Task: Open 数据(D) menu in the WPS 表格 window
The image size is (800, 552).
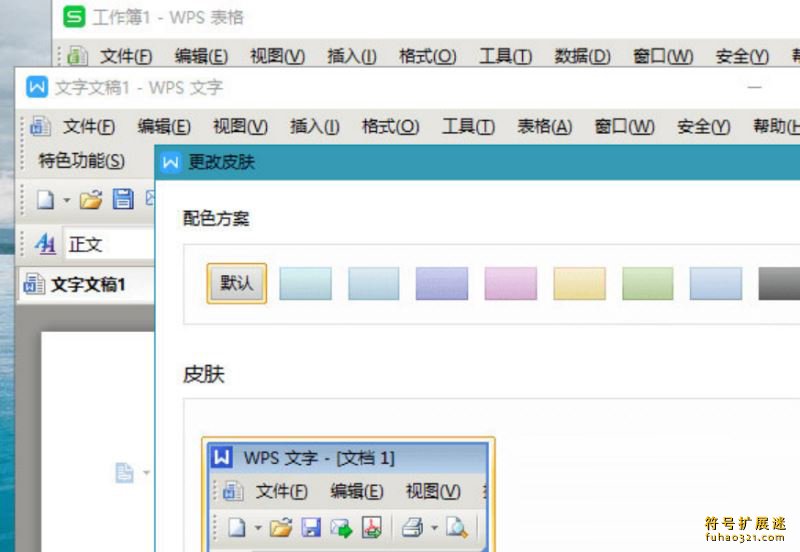Action: (x=582, y=56)
